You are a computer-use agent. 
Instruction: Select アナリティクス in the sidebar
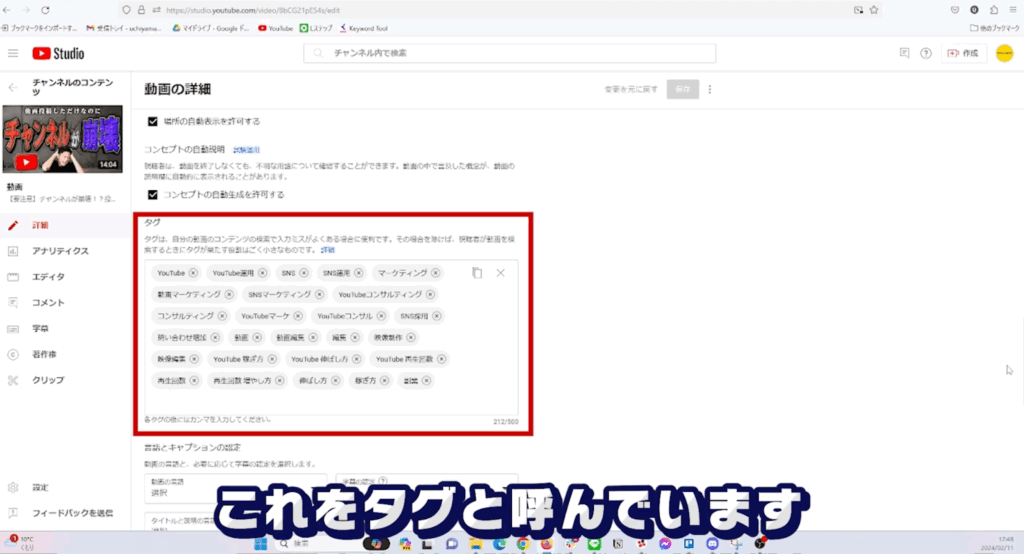(x=60, y=251)
